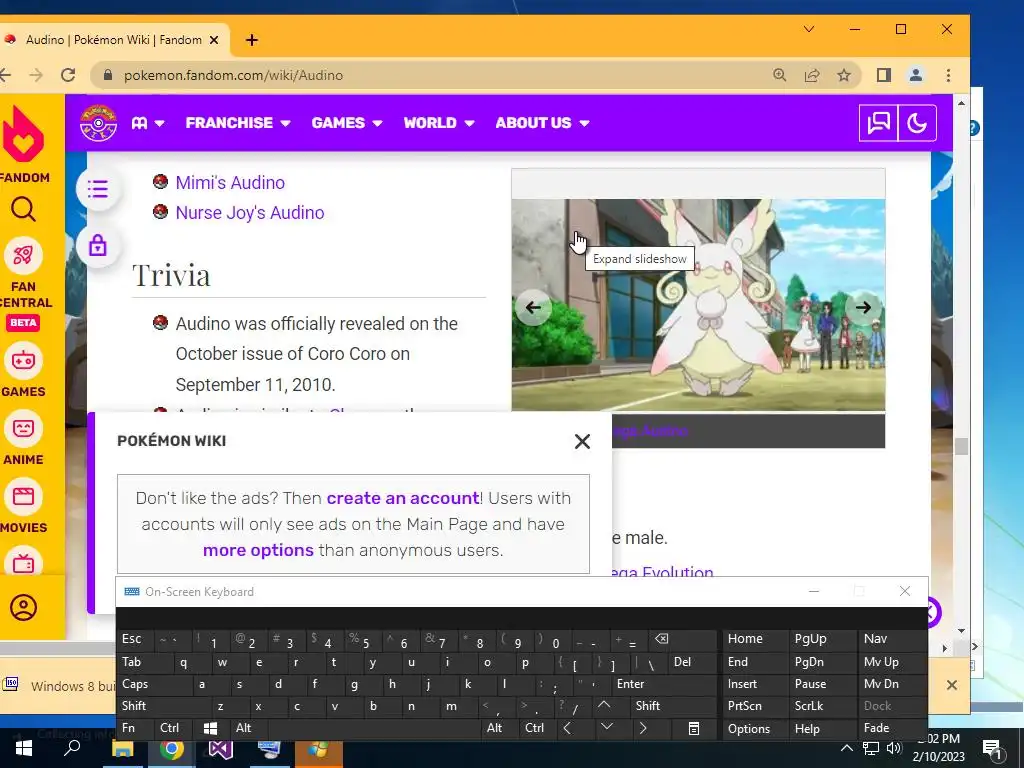Toggle the ScrLk key on On-Screen Keyboard
This screenshot has height=768, width=1024.
pos(822,706)
